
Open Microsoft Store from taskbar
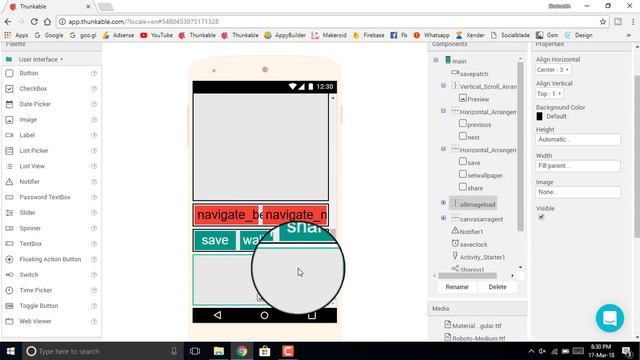click(x=264, y=351)
